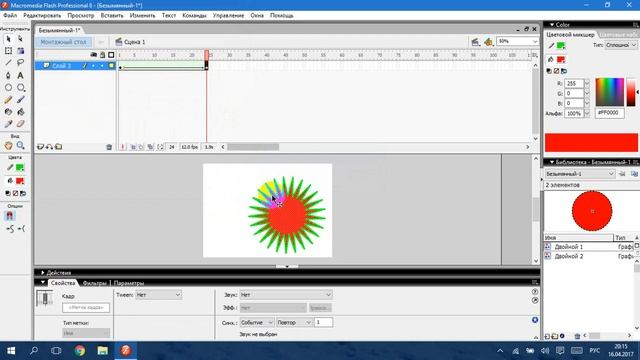Select the Line tool
The image size is (640, 360).
tap(8, 63)
